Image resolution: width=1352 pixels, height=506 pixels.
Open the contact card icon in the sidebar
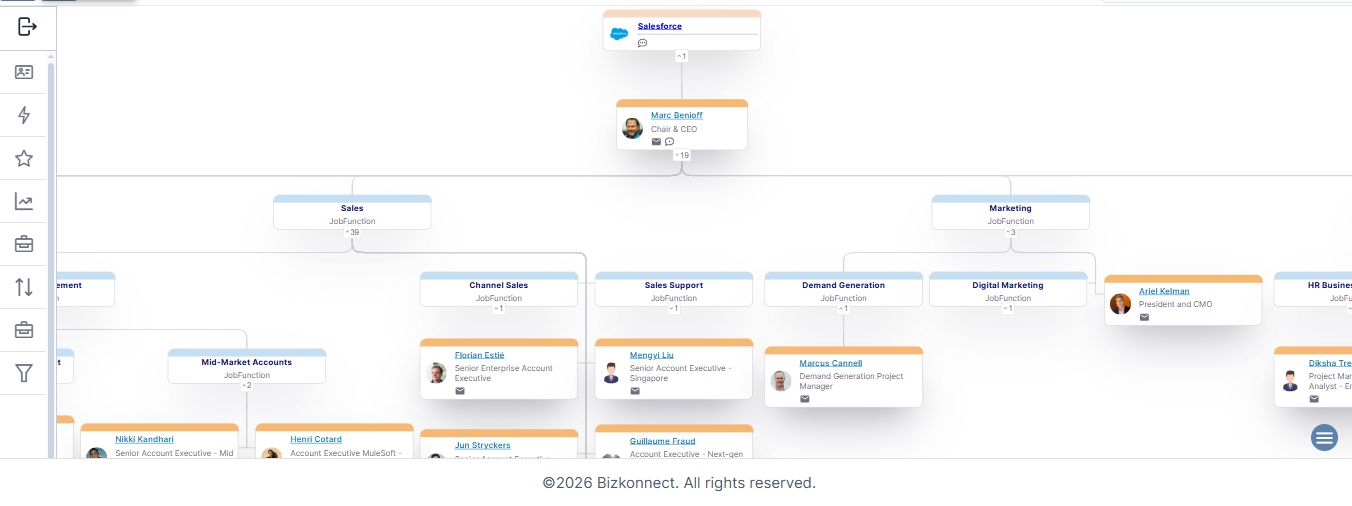click(x=24, y=72)
